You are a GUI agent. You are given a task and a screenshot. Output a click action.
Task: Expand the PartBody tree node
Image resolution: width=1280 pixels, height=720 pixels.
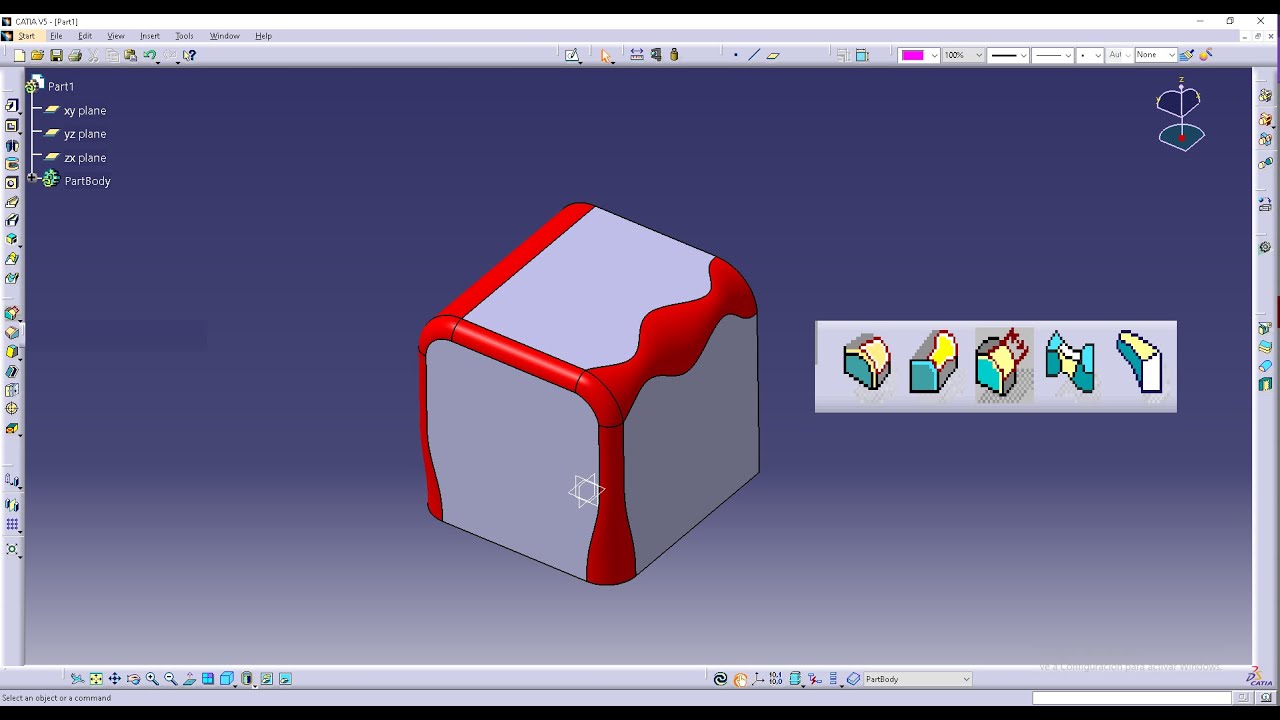32,179
